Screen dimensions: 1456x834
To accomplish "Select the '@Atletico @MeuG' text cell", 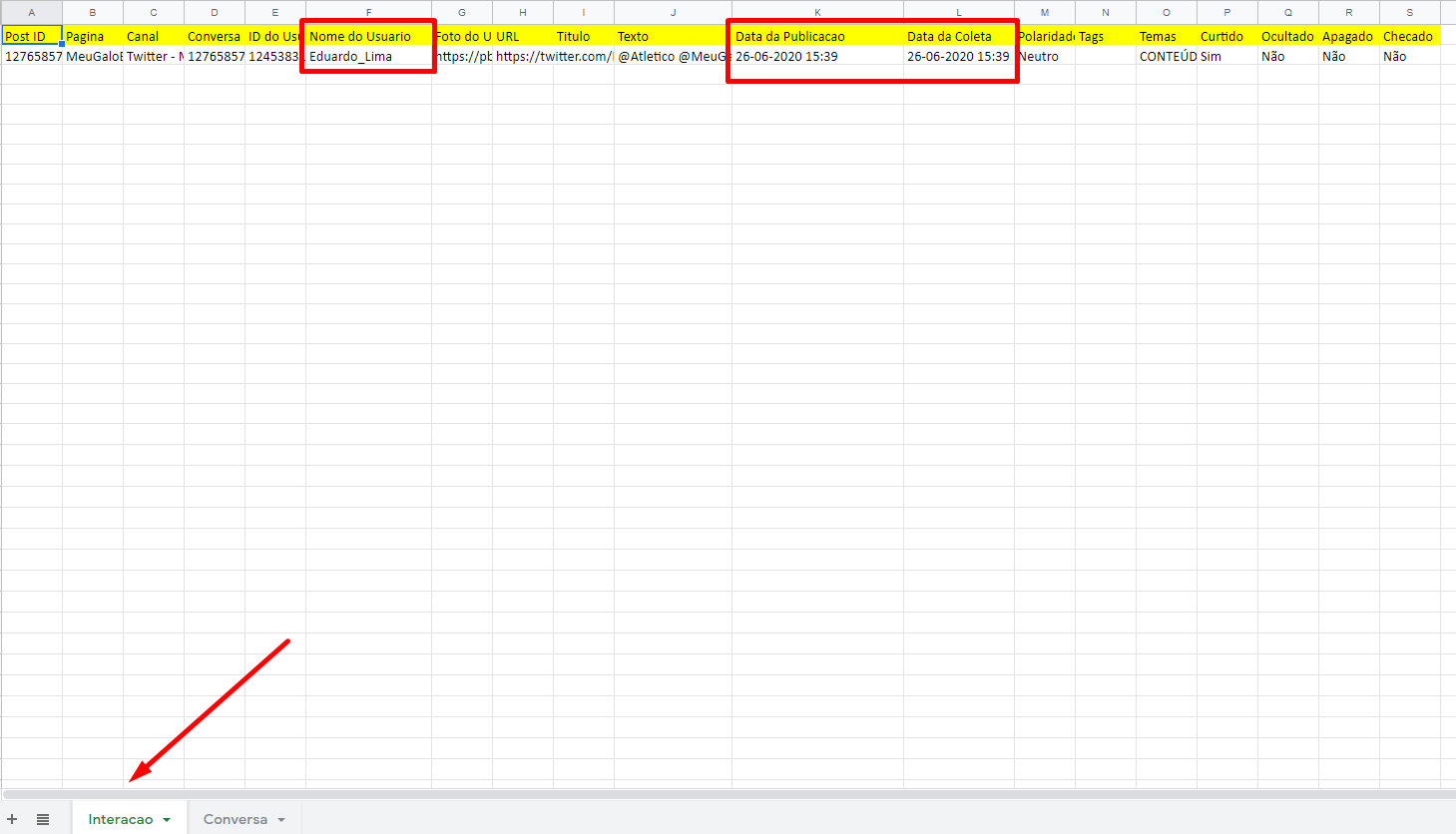I will tap(673, 56).
